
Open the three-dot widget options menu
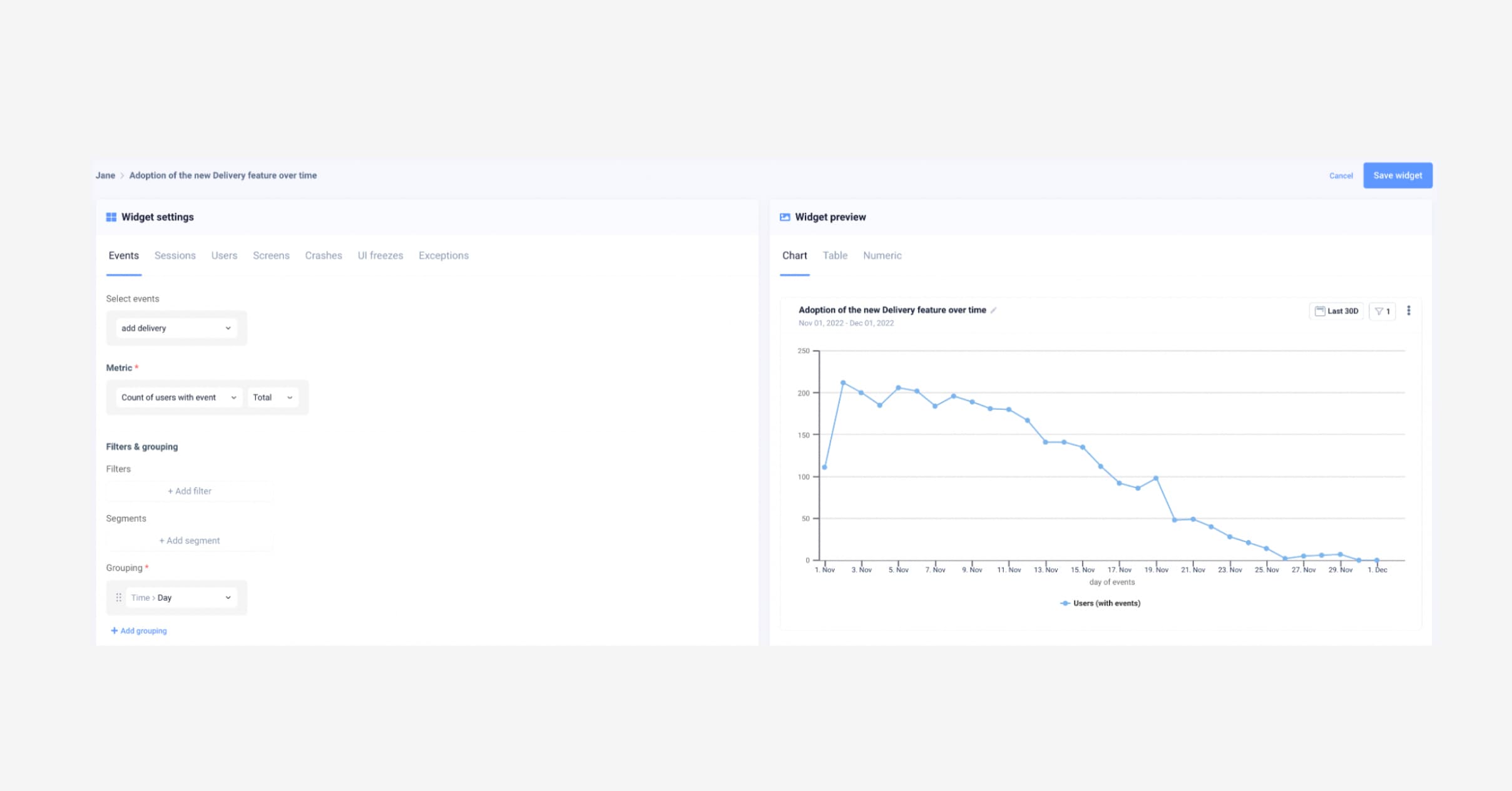1408,310
